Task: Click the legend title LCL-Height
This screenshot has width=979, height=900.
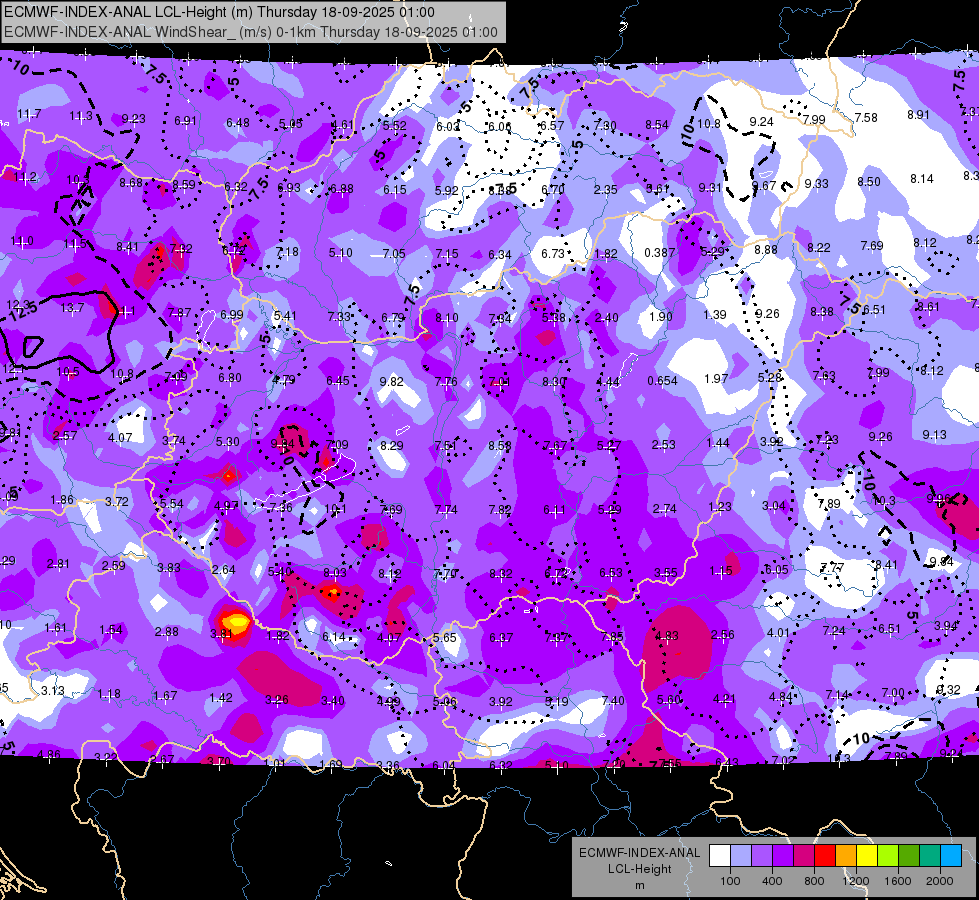Action: [639, 869]
